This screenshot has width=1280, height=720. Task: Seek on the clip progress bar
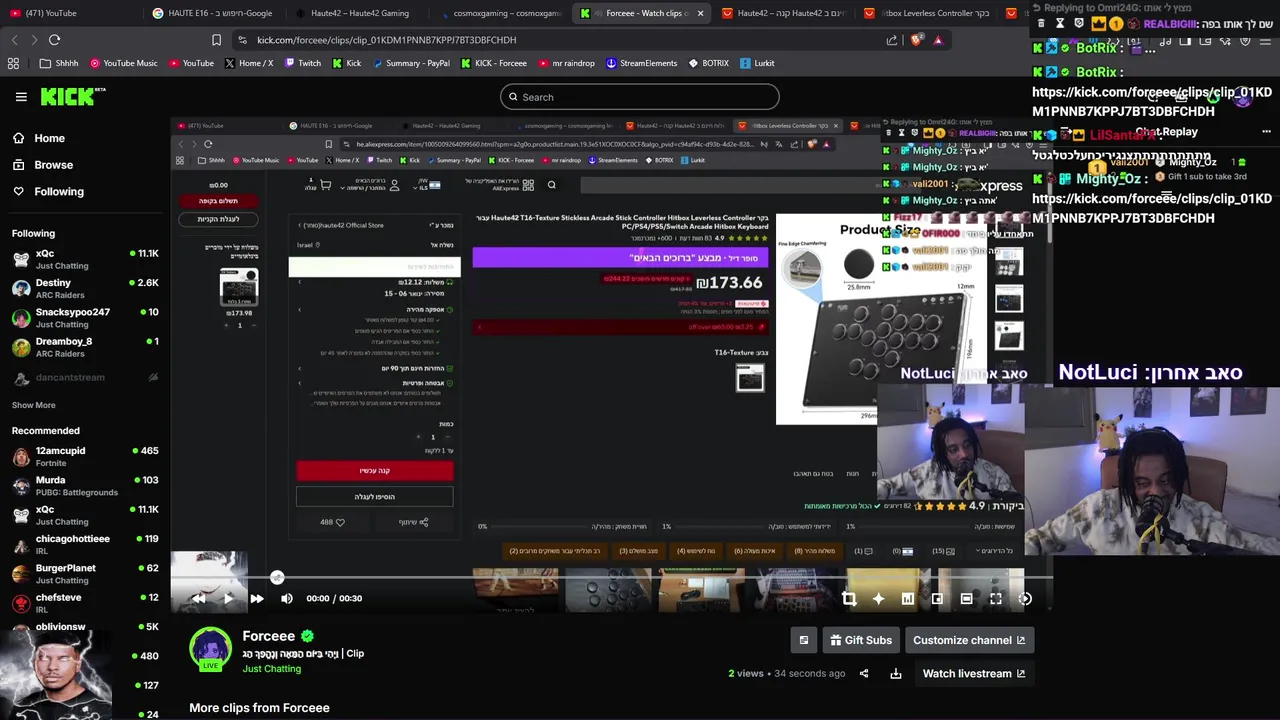click(610, 577)
